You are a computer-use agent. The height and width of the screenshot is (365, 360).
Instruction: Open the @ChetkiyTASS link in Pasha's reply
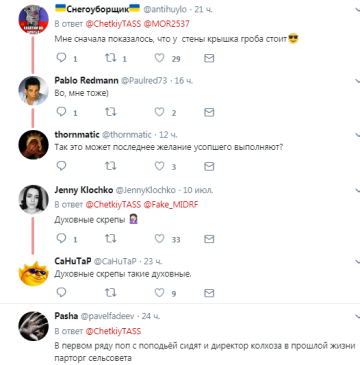coord(113,331)
